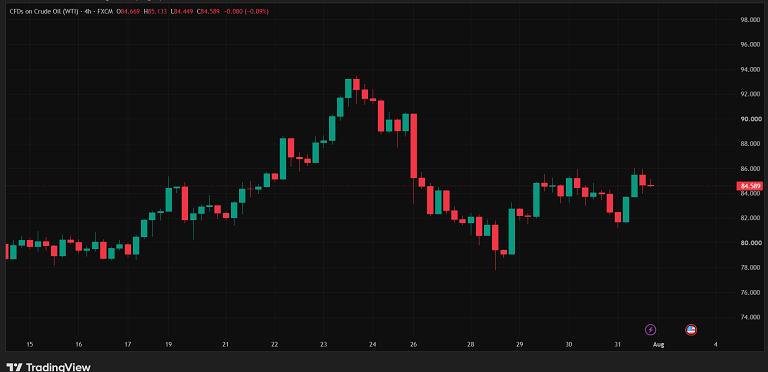The width and height of the screenshot is (768, 372).
Task: Click the 78.000 price axis label
Action: tap(750, 268)
